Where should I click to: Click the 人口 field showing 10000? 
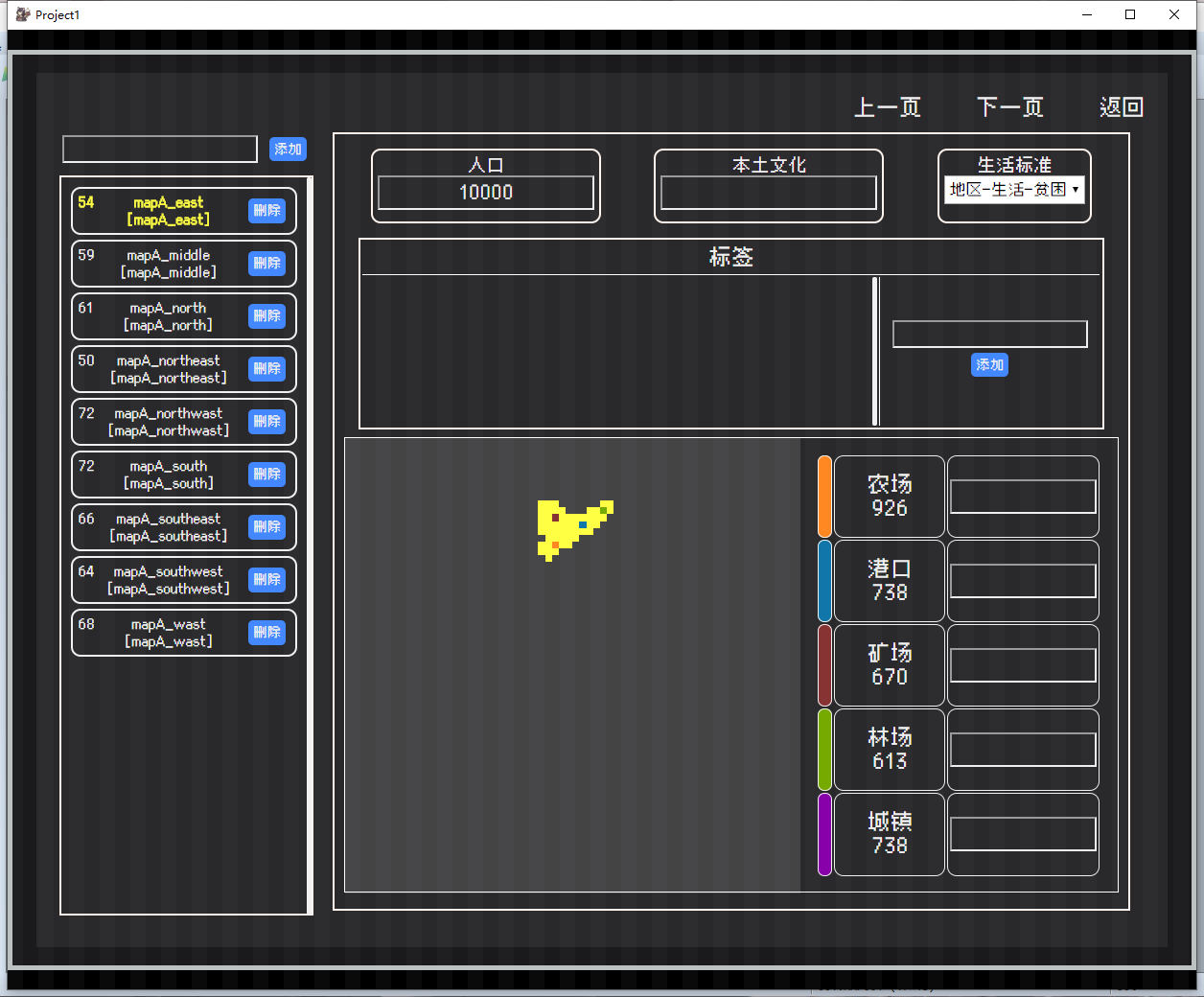pyautogui.click(x=486, y=193)
